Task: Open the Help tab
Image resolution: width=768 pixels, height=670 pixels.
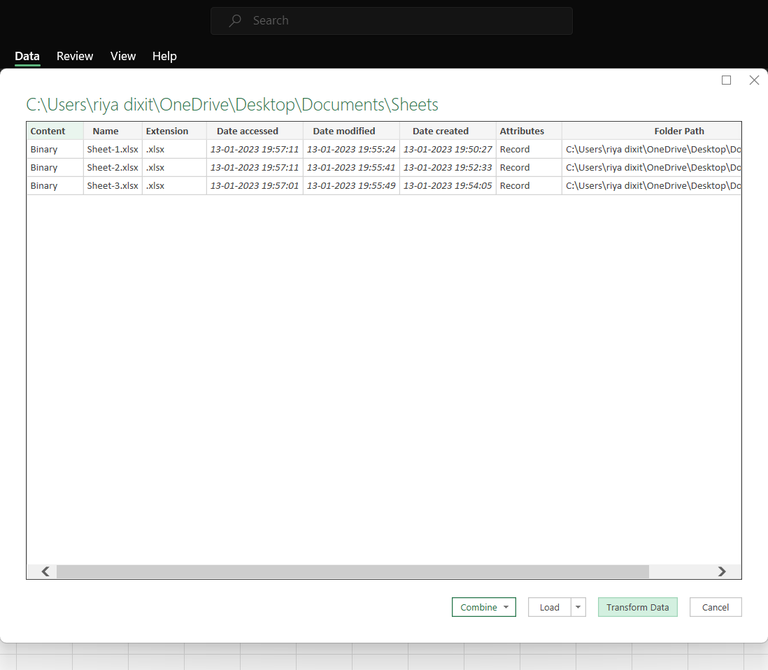Action: (164, 56)
